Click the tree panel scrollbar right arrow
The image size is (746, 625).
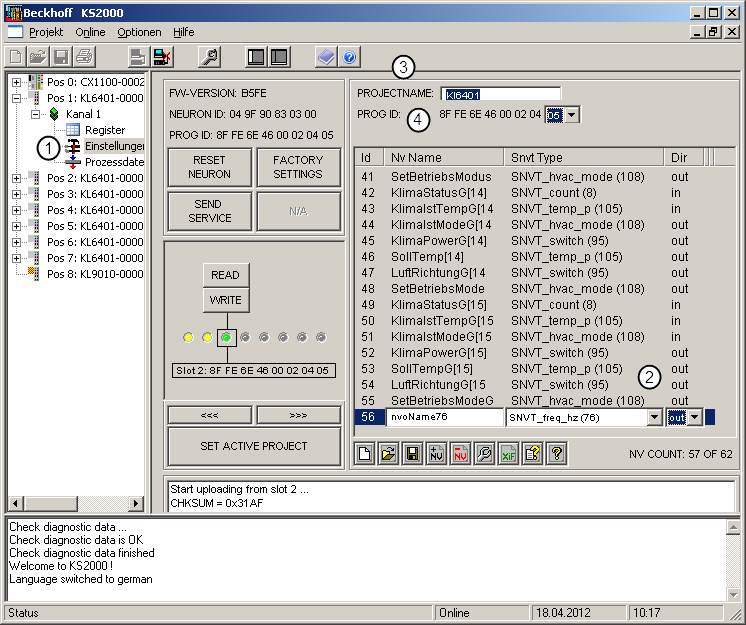point(136,503)
